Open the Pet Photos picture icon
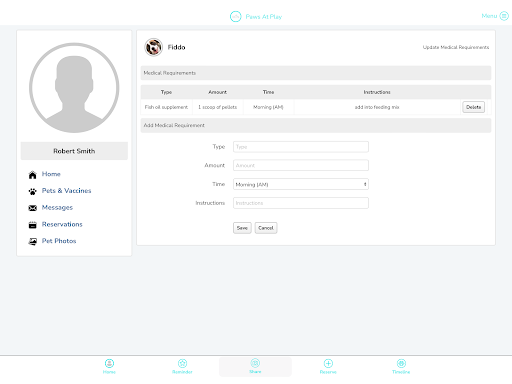 pos(32,242)
